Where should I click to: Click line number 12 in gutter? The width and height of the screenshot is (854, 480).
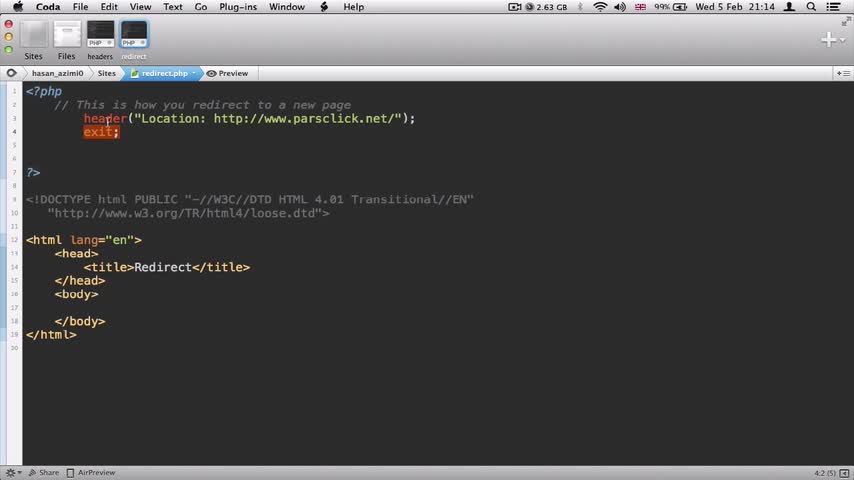[x=14, y=240]
